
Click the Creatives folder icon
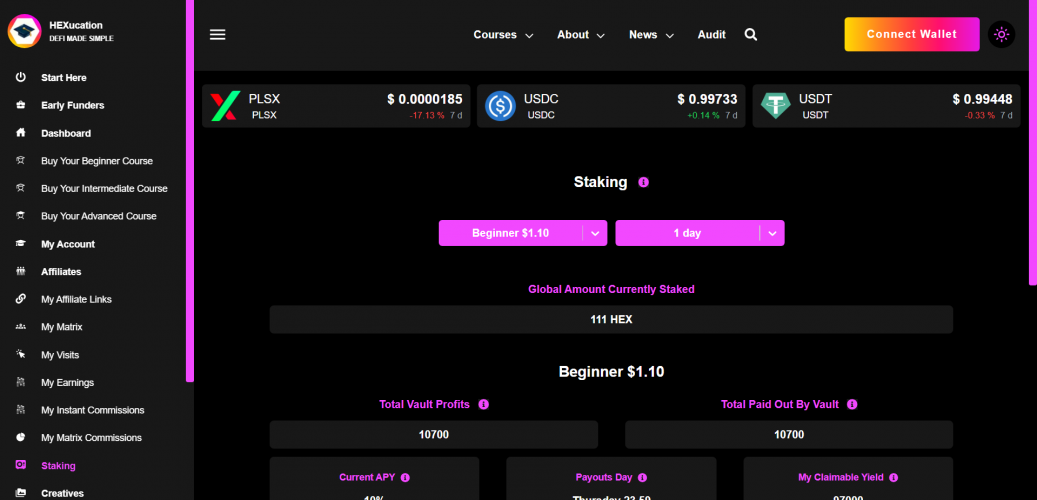[x=21, y=493]
